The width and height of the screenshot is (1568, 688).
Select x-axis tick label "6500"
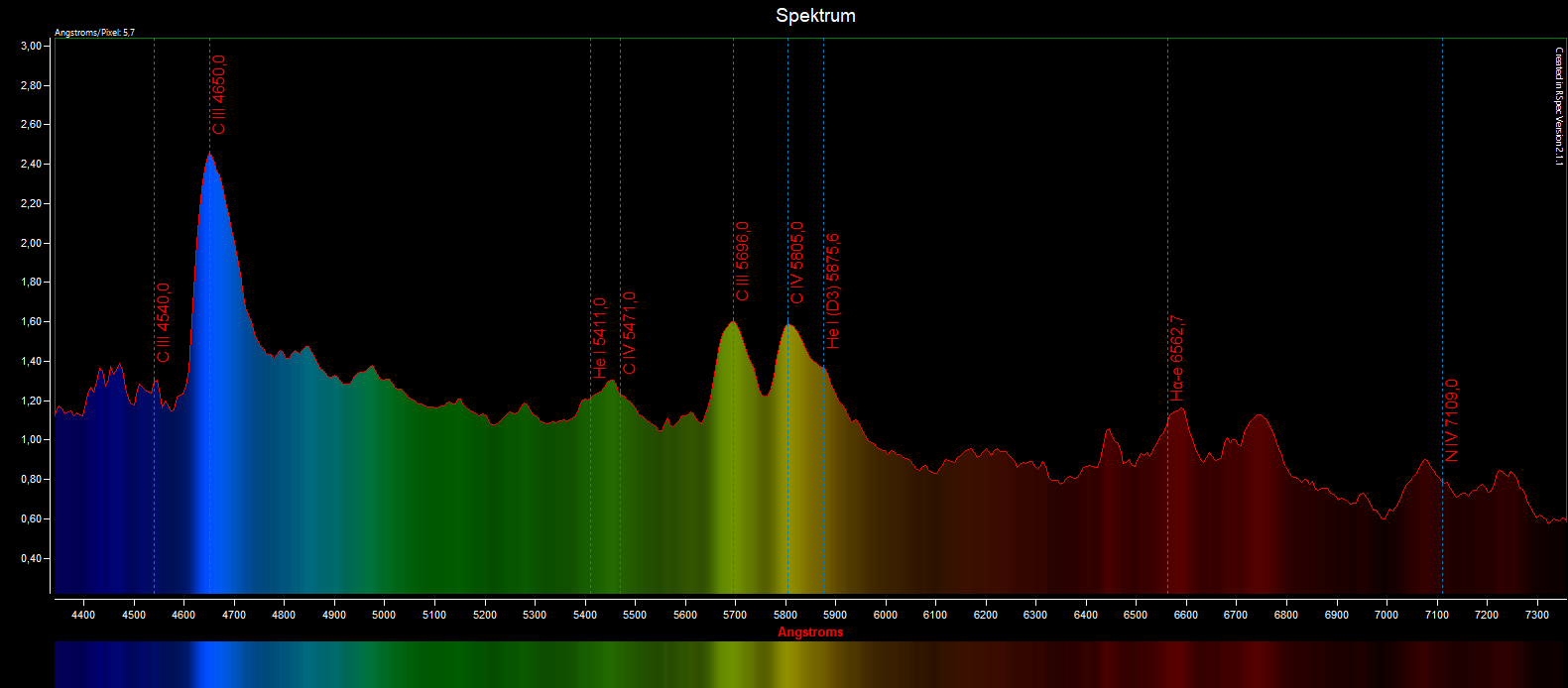click(x=1136, y=615)
